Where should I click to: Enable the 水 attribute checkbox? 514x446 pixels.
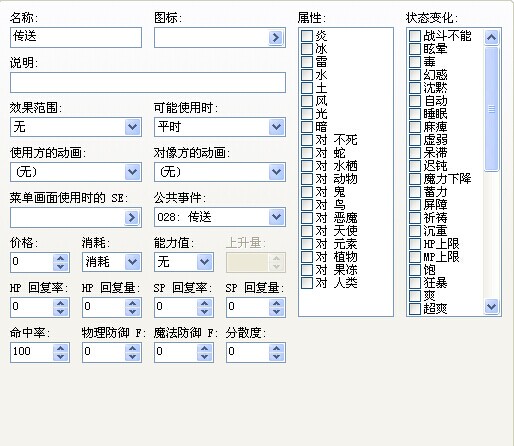[307, 75]
